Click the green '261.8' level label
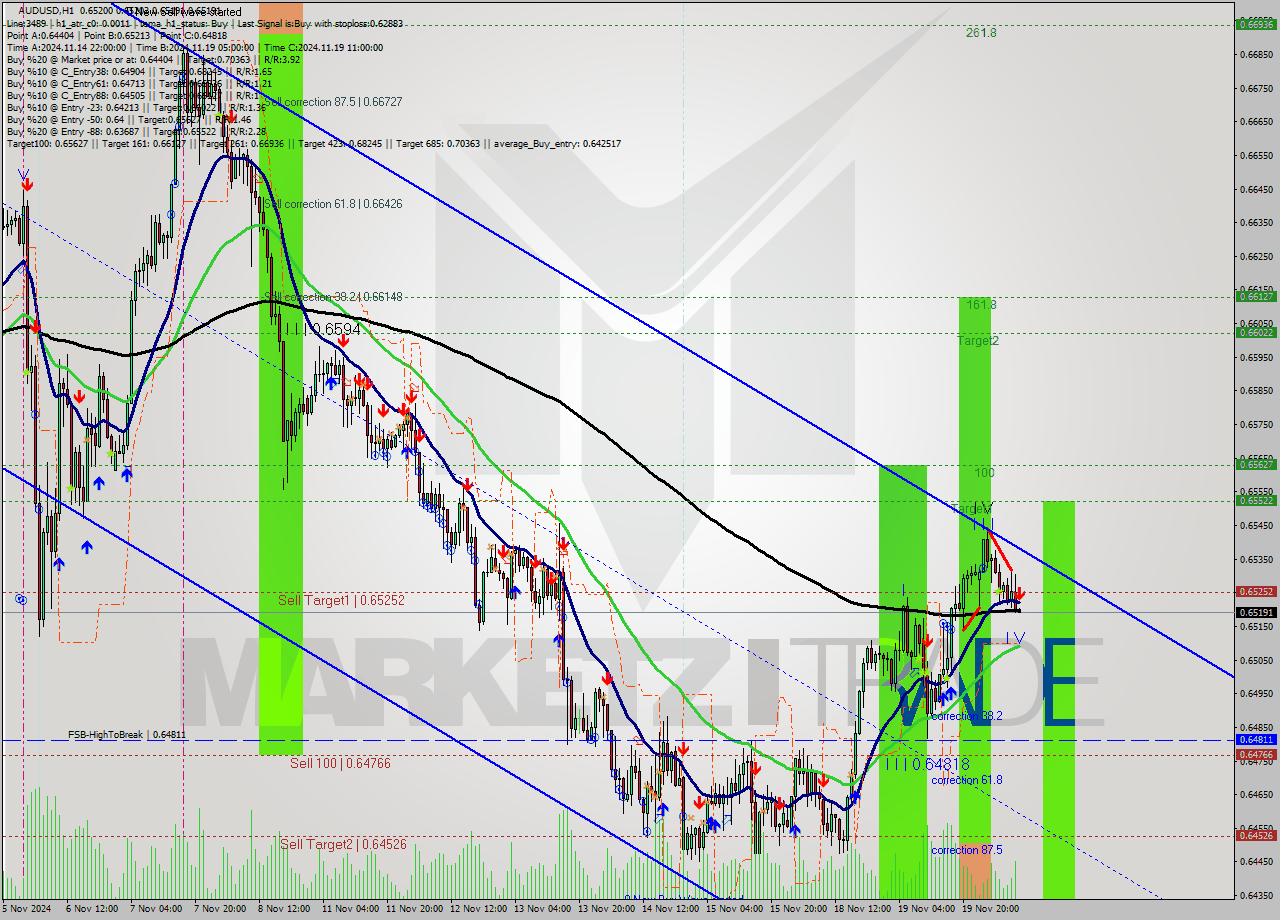Screen dimensions: 1280x920 (981, 32)
